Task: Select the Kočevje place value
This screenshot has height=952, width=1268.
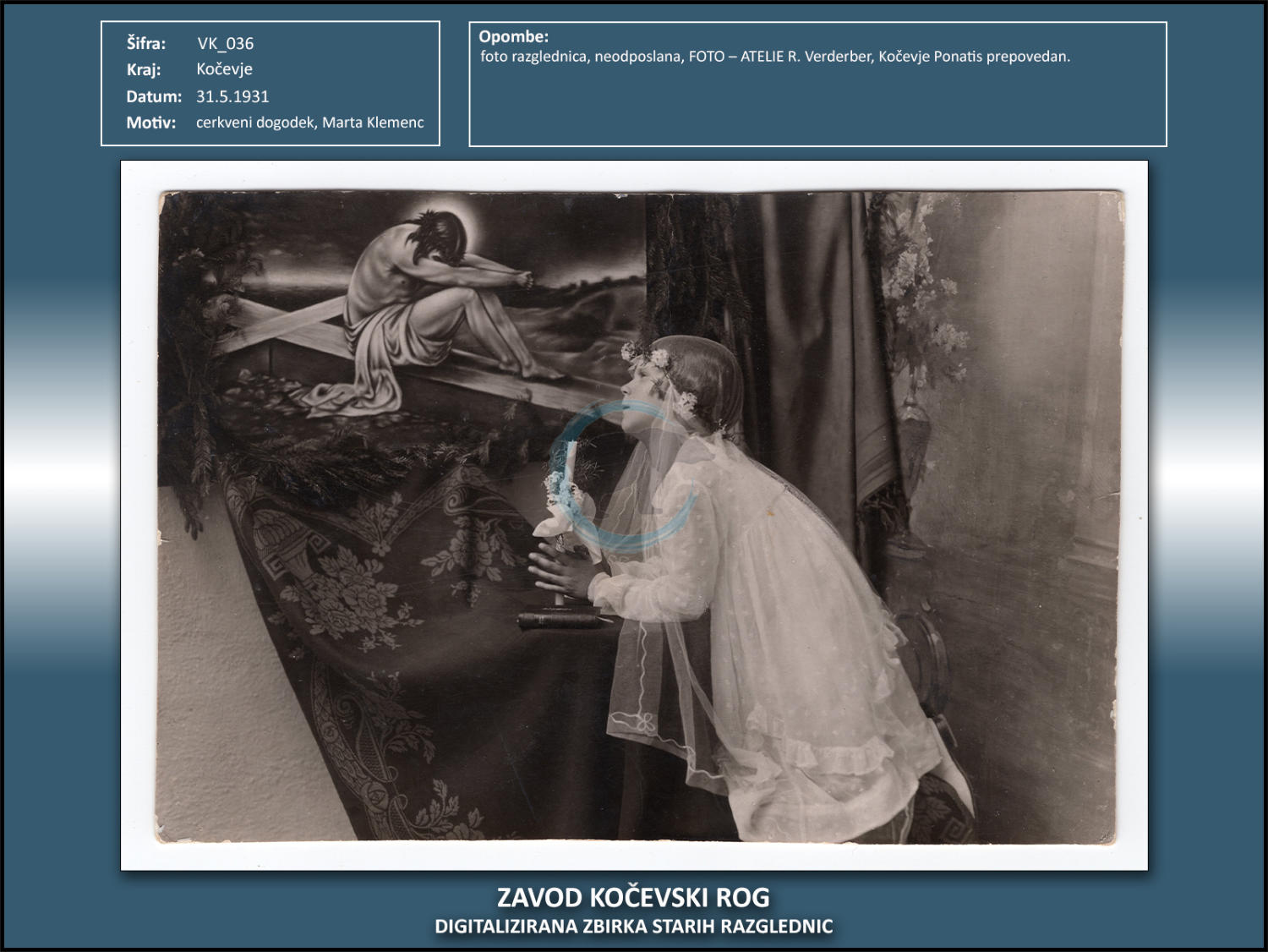Action: tap(224, 69)
